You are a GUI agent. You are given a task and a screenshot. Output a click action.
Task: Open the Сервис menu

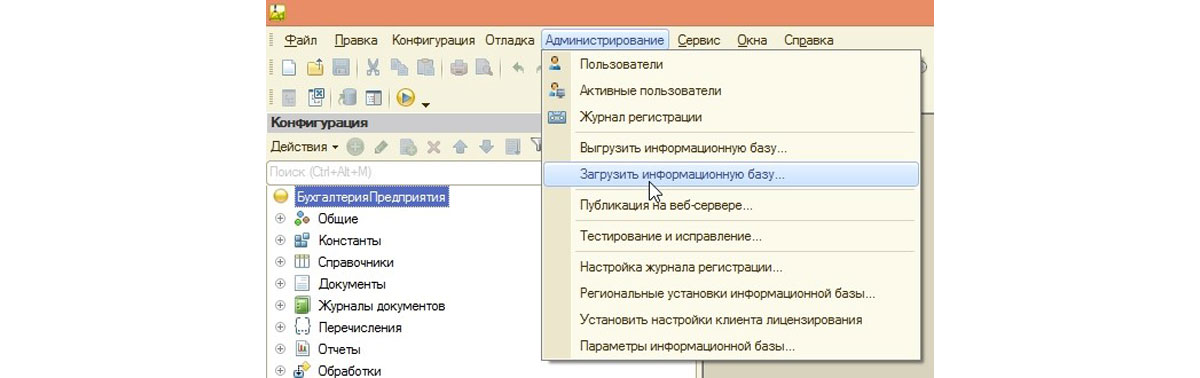pos(699,40)
